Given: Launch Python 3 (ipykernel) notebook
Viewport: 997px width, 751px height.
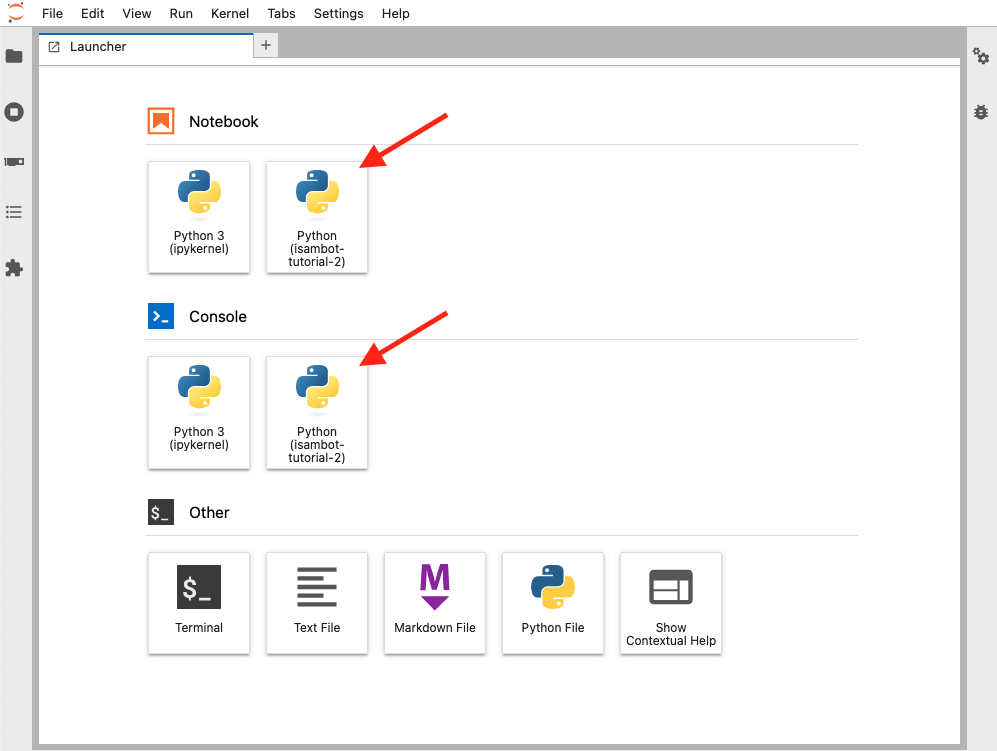Looking at the screenshot, I should [x=199, y=217].
